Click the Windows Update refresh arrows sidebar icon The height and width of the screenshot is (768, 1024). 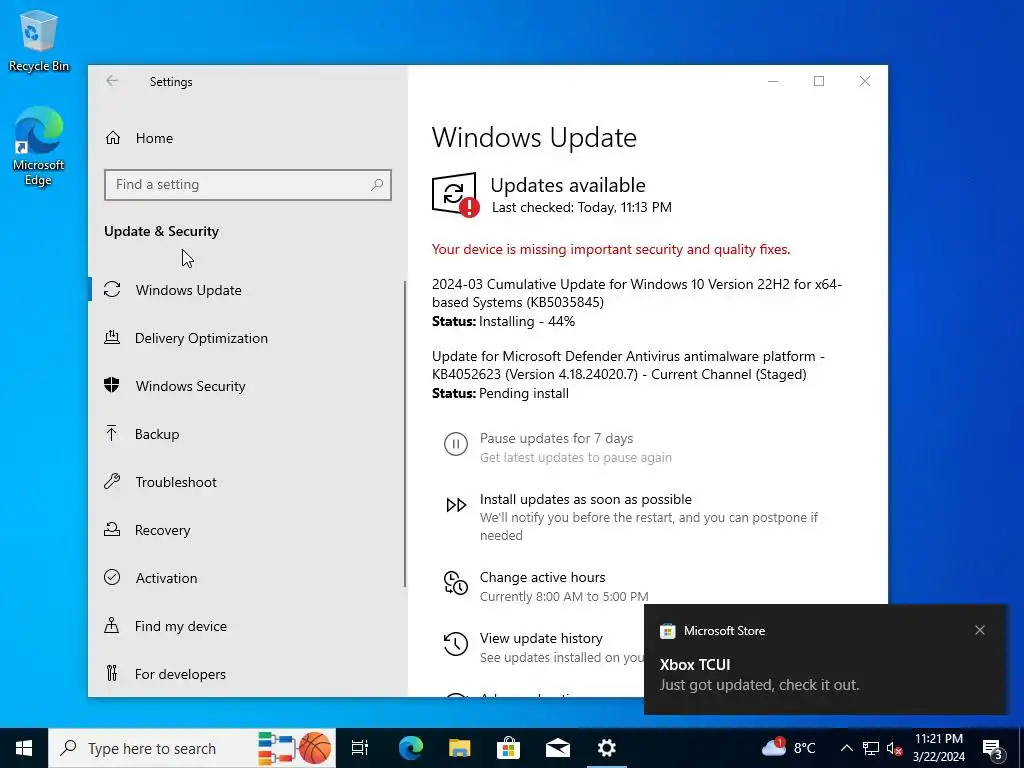point(112,289)
